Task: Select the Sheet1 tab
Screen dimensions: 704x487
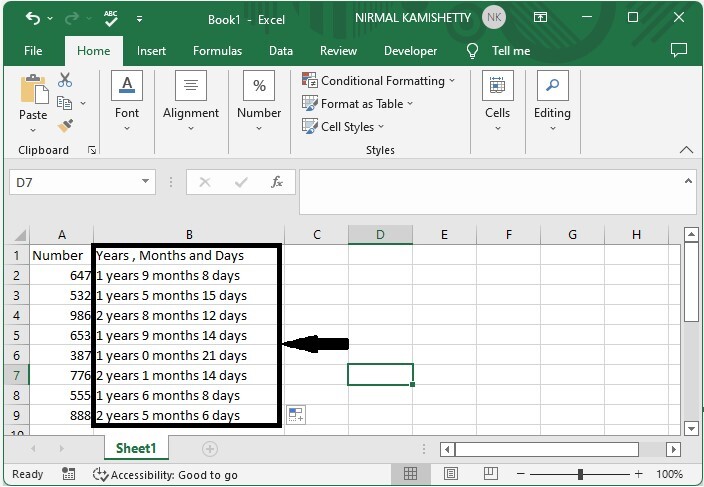Action: tap(136, 448)
